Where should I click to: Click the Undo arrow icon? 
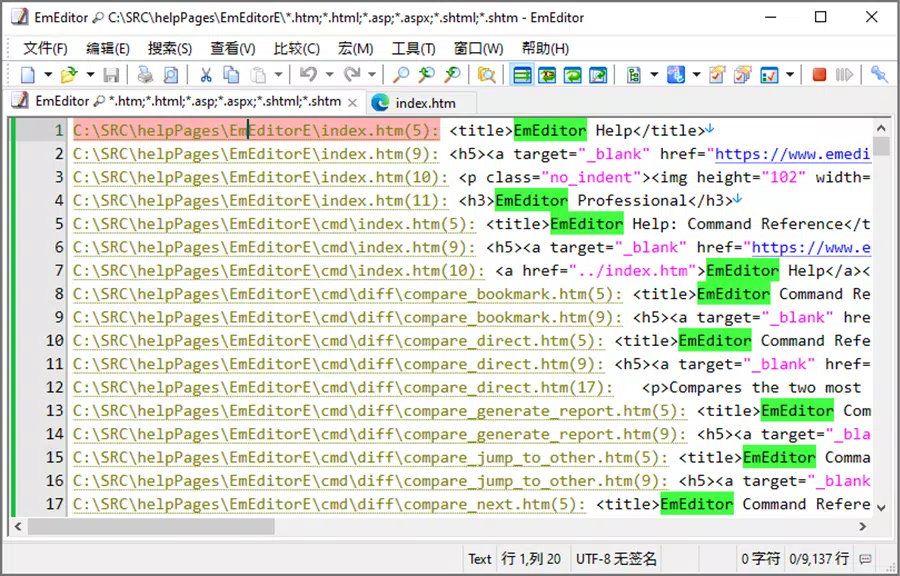point(308,75)
